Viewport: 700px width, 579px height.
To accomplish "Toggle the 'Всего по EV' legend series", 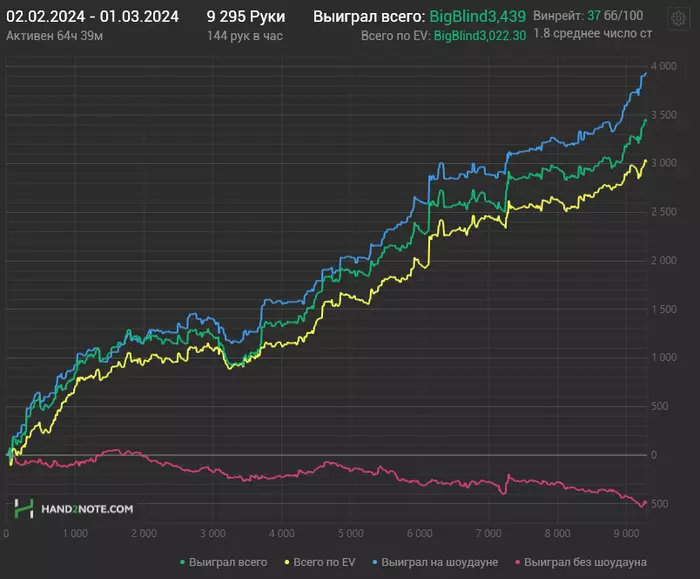I will [320, 562].
